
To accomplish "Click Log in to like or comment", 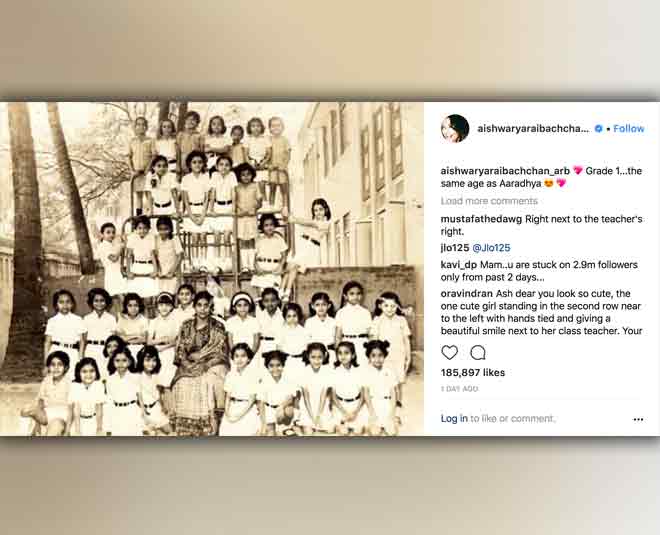I will [454, 418].
